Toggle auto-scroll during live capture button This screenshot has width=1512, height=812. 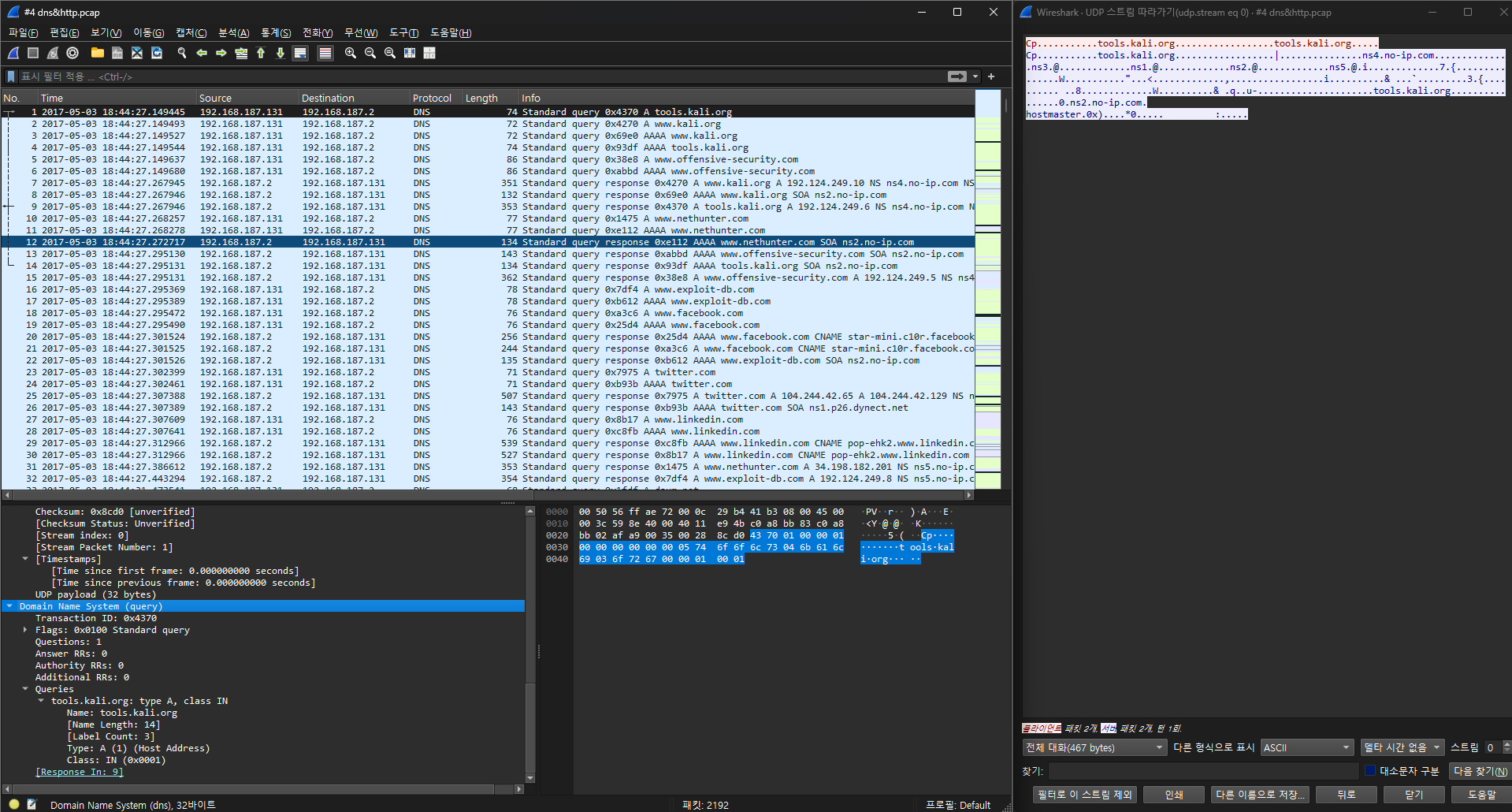(x=300, y=53)
